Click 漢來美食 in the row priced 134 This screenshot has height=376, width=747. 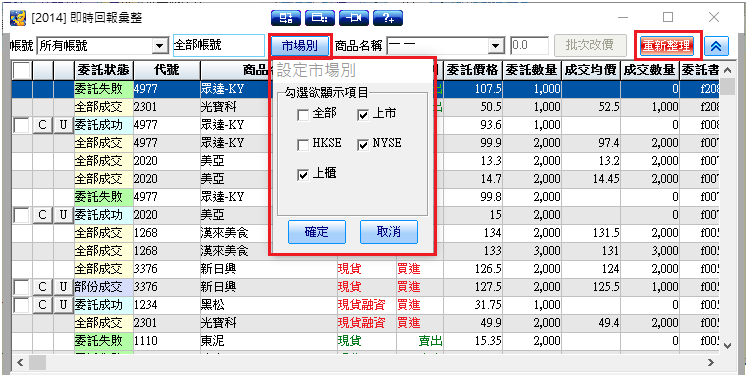(x=224, y=233)
